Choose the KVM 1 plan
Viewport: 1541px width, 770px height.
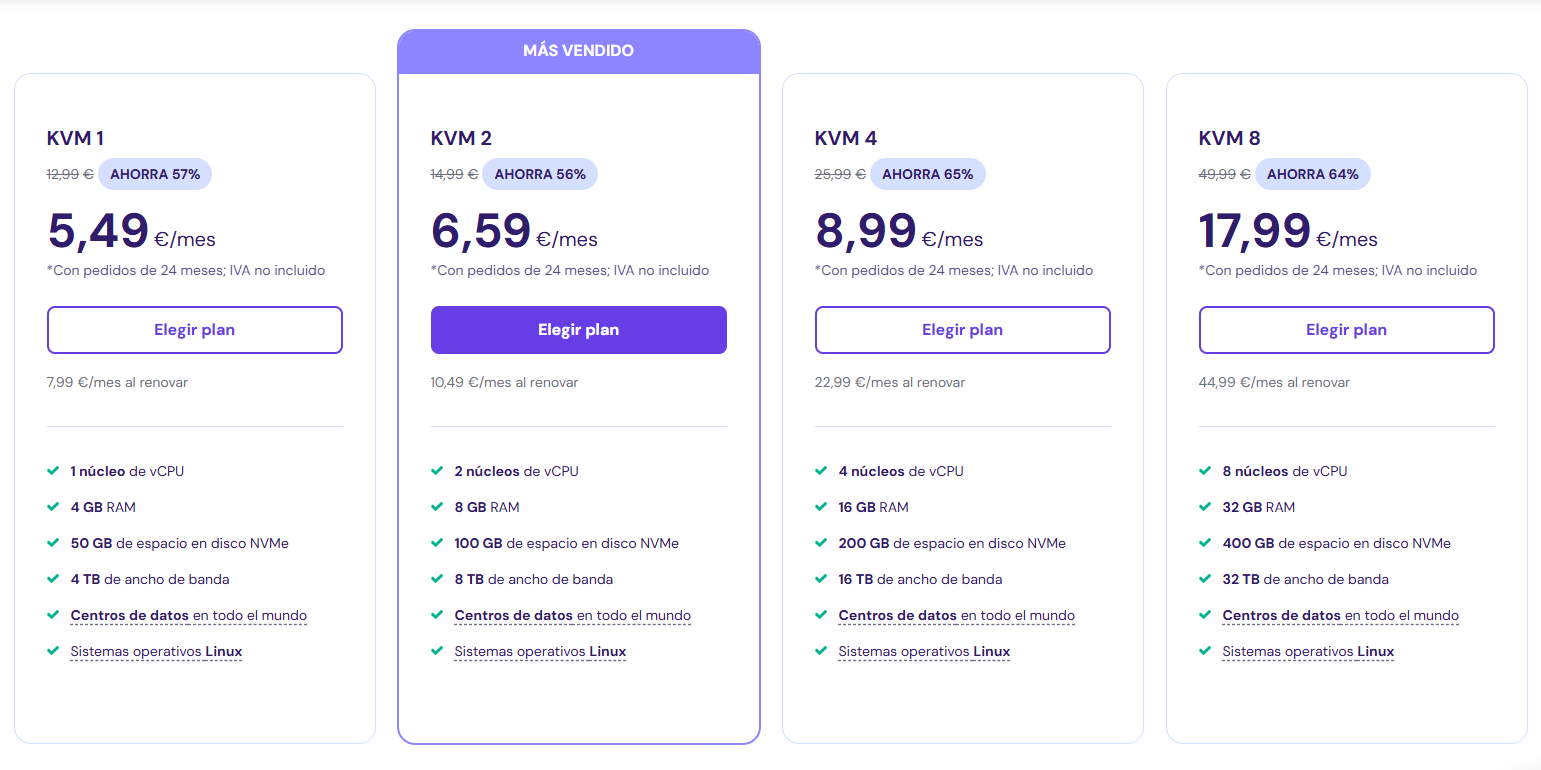tap(195, 330)
